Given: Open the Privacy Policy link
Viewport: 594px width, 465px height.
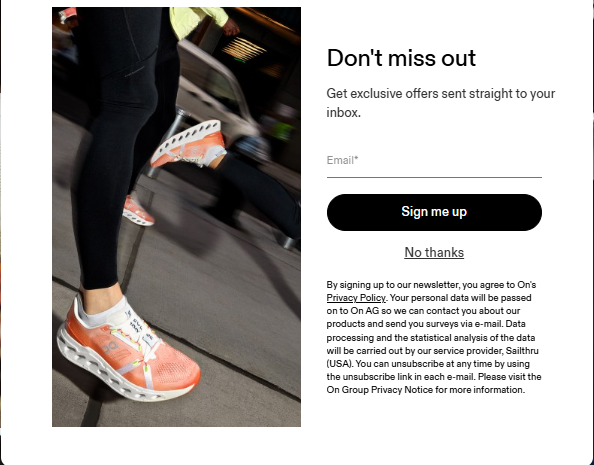Looking at the screenshot, I should click(x=356, y=298).
